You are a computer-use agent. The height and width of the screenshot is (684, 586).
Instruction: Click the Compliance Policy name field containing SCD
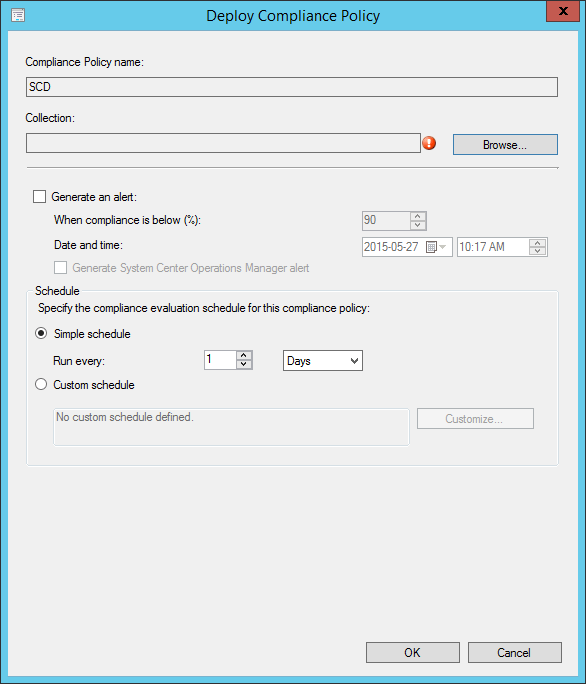292,87
